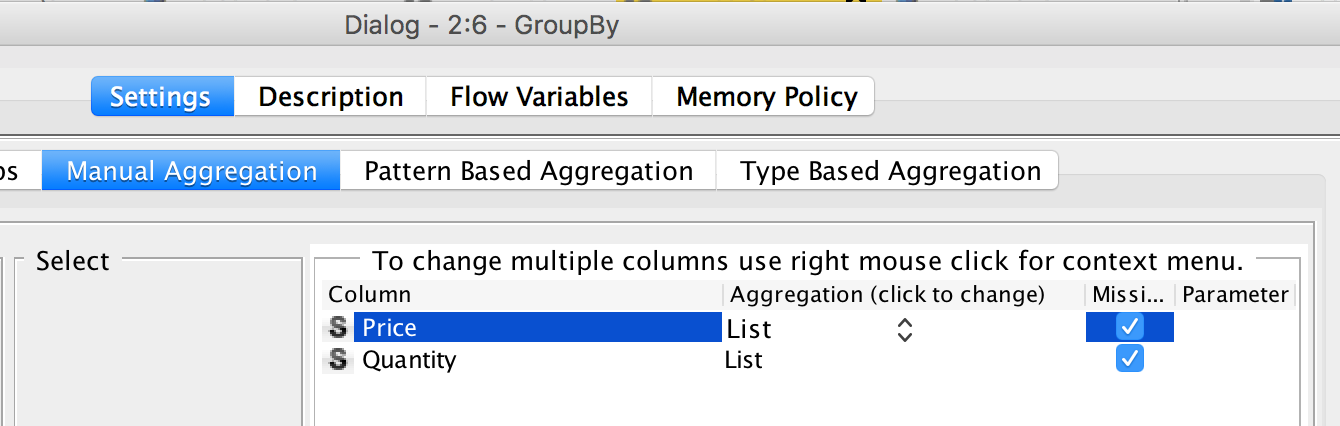This screenshot has height=426, width=1340.
Task: Switch to the Description tab
Action: pos(331,97)
